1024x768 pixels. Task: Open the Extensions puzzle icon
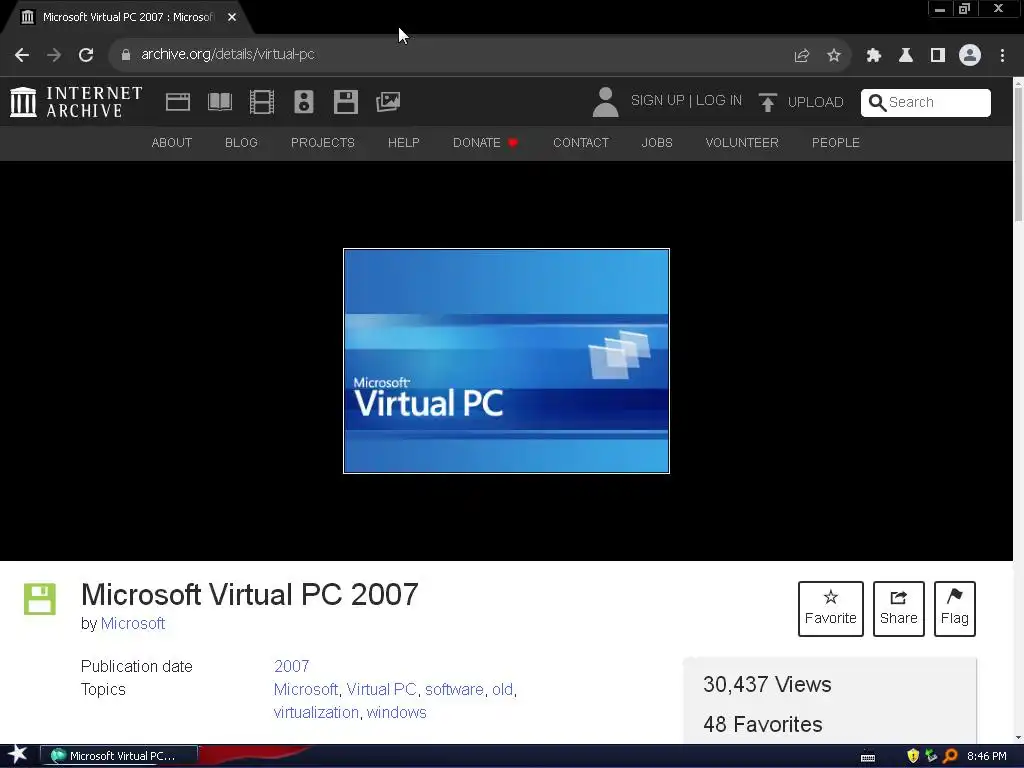click(x=874, y=55)
